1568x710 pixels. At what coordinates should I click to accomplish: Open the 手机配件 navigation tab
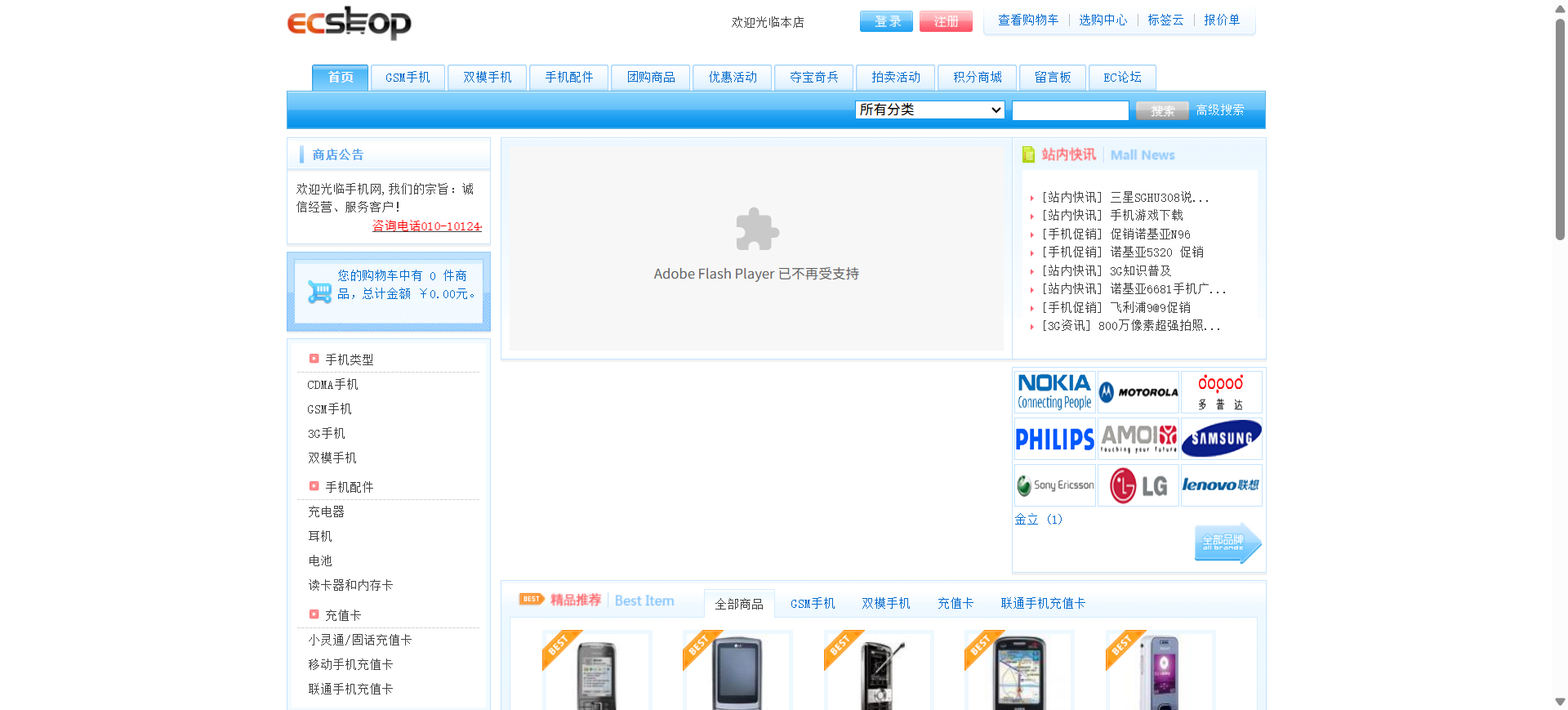(569, 78)
